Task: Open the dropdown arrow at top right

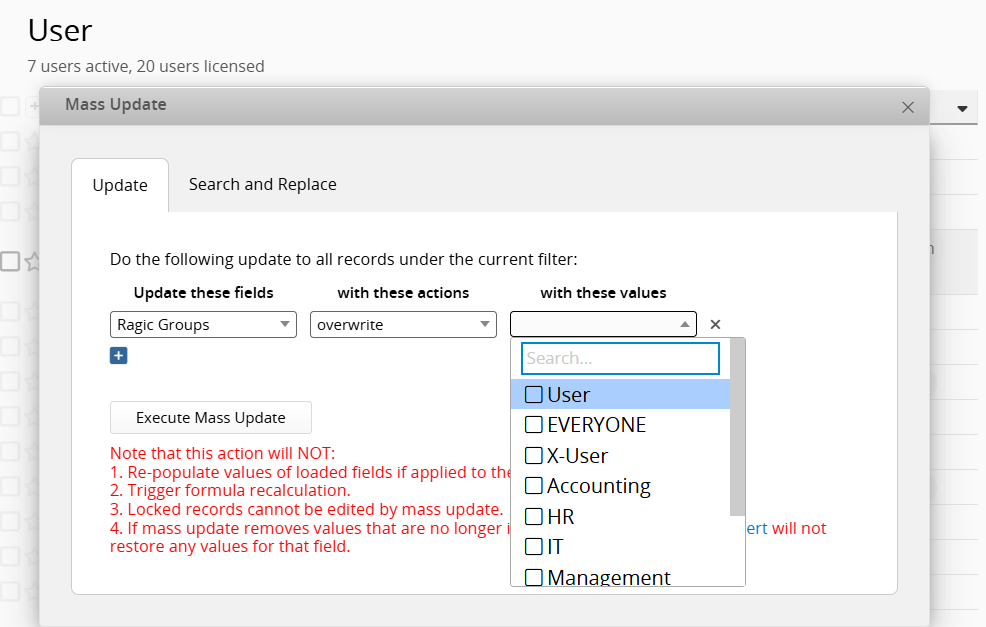Action: click(x=963, y=108)
